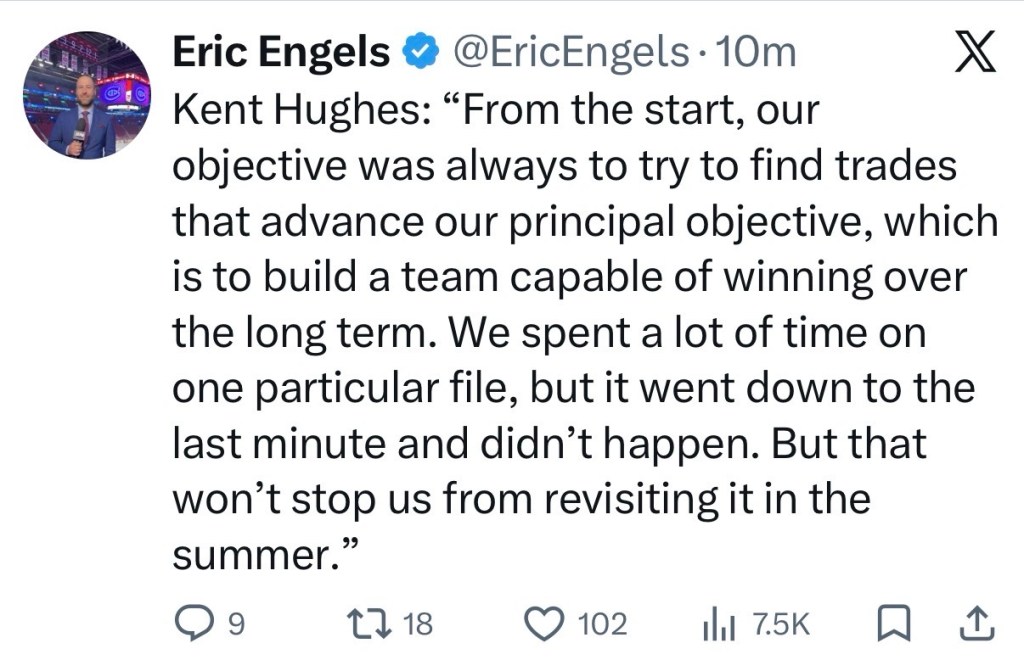Open the Eric Engels display name
This screenshot has width=1024, height=660.
pos(281,53)
